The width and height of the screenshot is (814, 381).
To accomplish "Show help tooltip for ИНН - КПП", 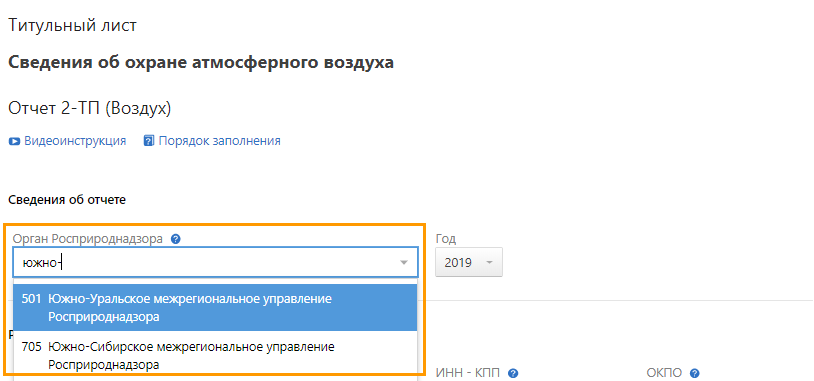I will (513, 373).
